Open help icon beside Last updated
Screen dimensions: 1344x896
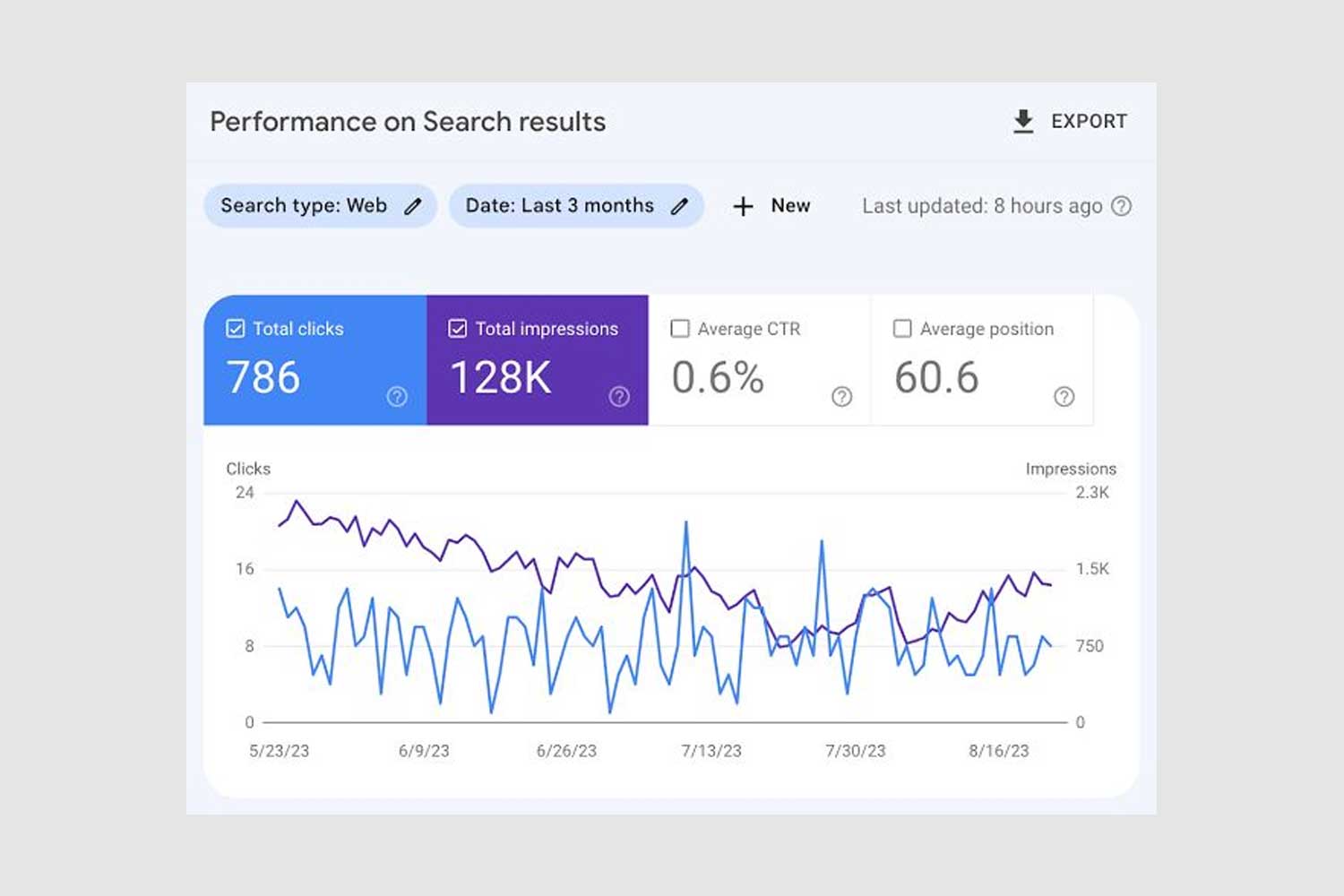click(x=1121, y=206)
